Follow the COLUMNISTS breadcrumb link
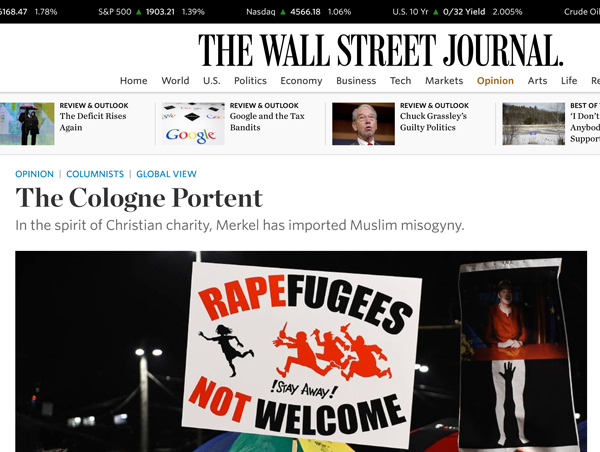This screenshot has height=452, width=600. pos(95,174)
